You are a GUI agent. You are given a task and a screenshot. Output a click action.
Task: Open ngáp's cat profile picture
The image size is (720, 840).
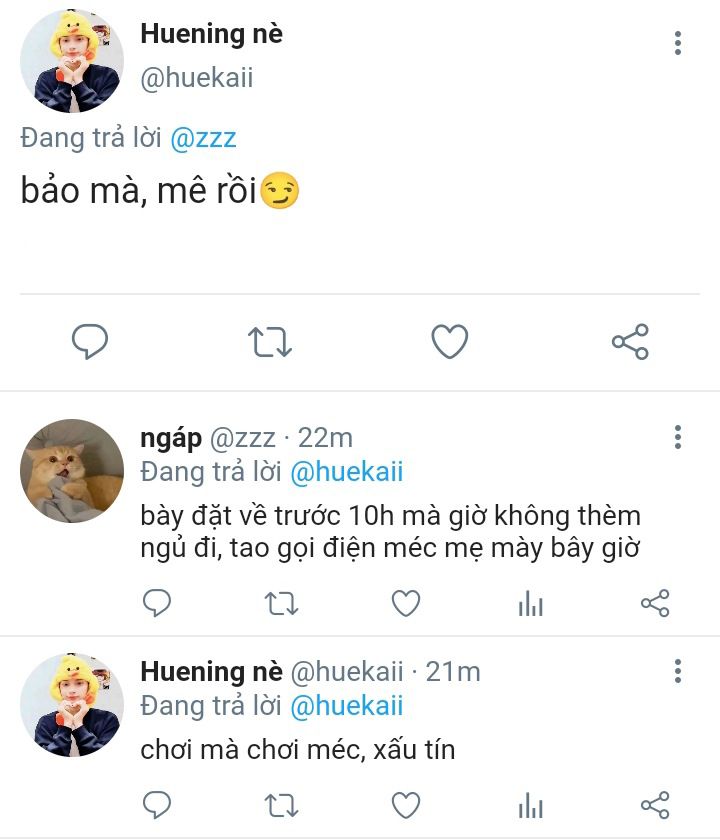[x=72, y=471]
